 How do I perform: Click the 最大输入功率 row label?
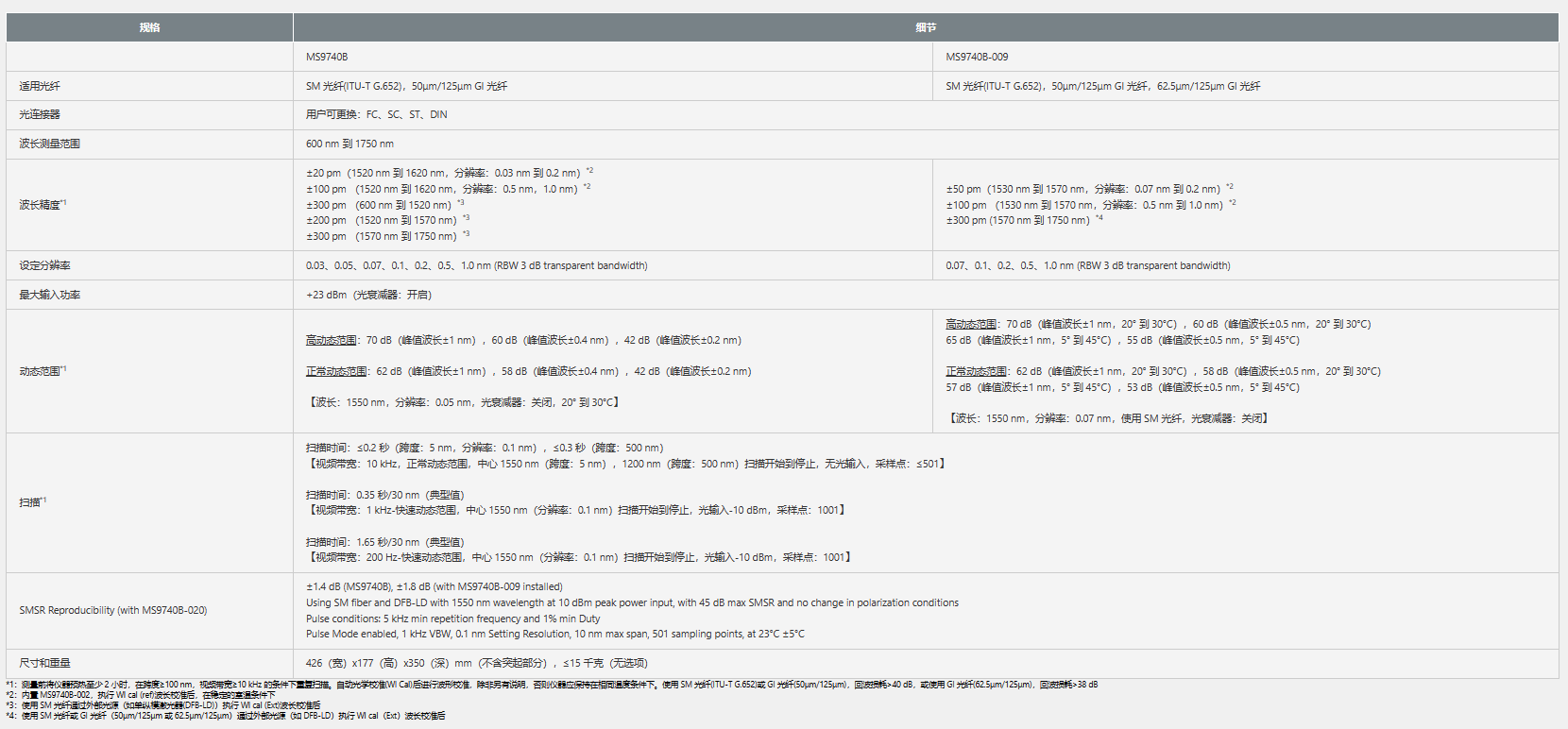50,295
